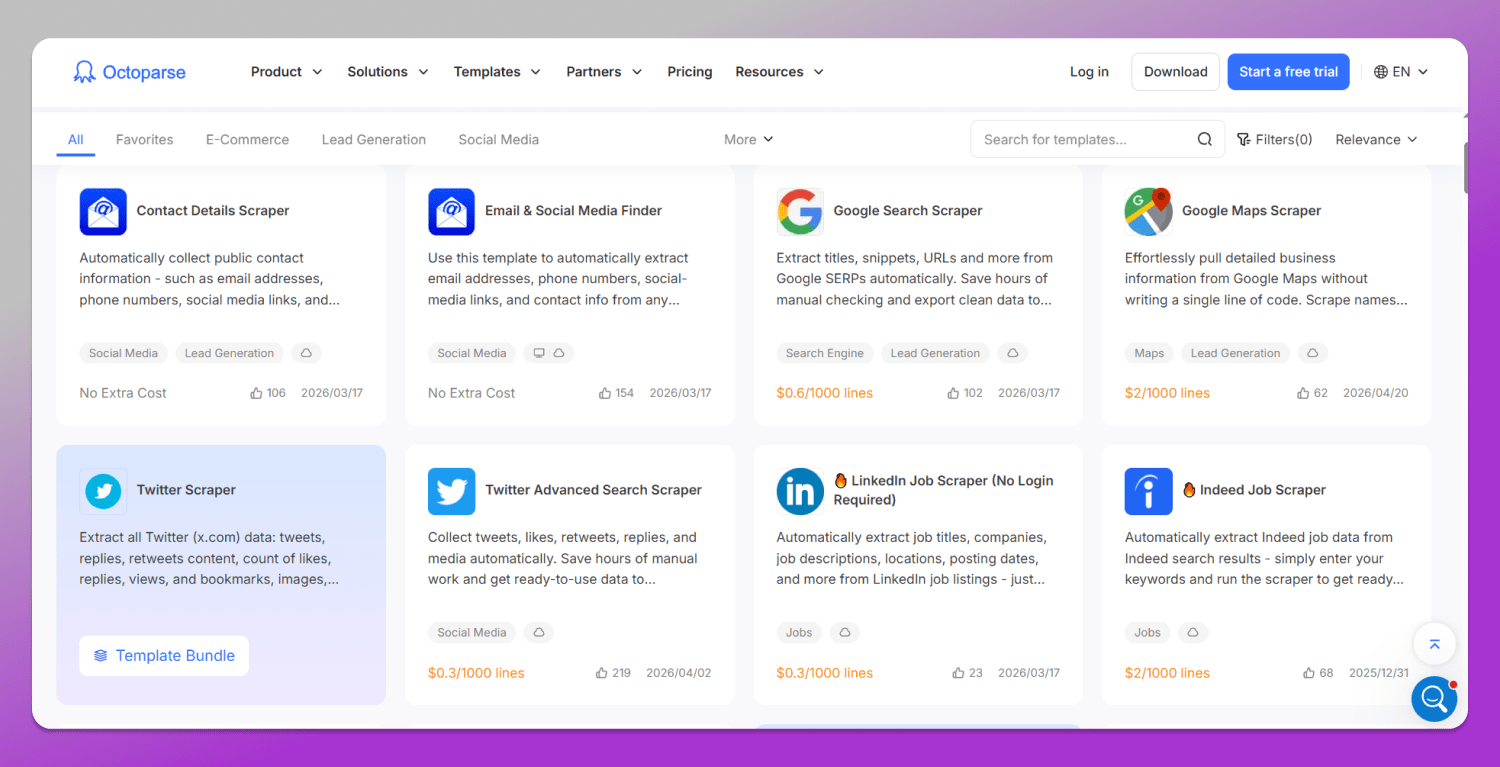Open the EN language dropdown
Screen dimensions: 1500x767
tap(1401, 72)
